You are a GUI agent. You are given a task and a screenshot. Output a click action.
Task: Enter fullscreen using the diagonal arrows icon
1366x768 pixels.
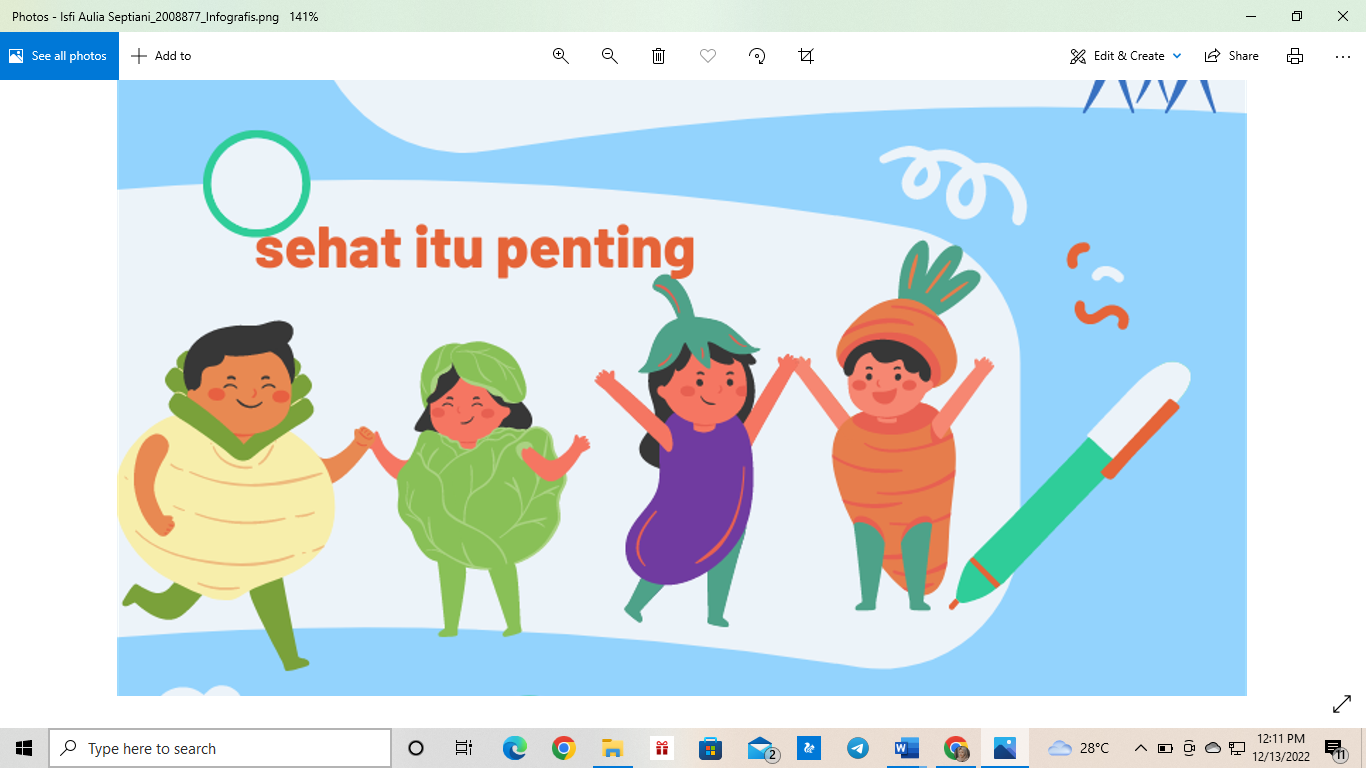[1342, 705]
